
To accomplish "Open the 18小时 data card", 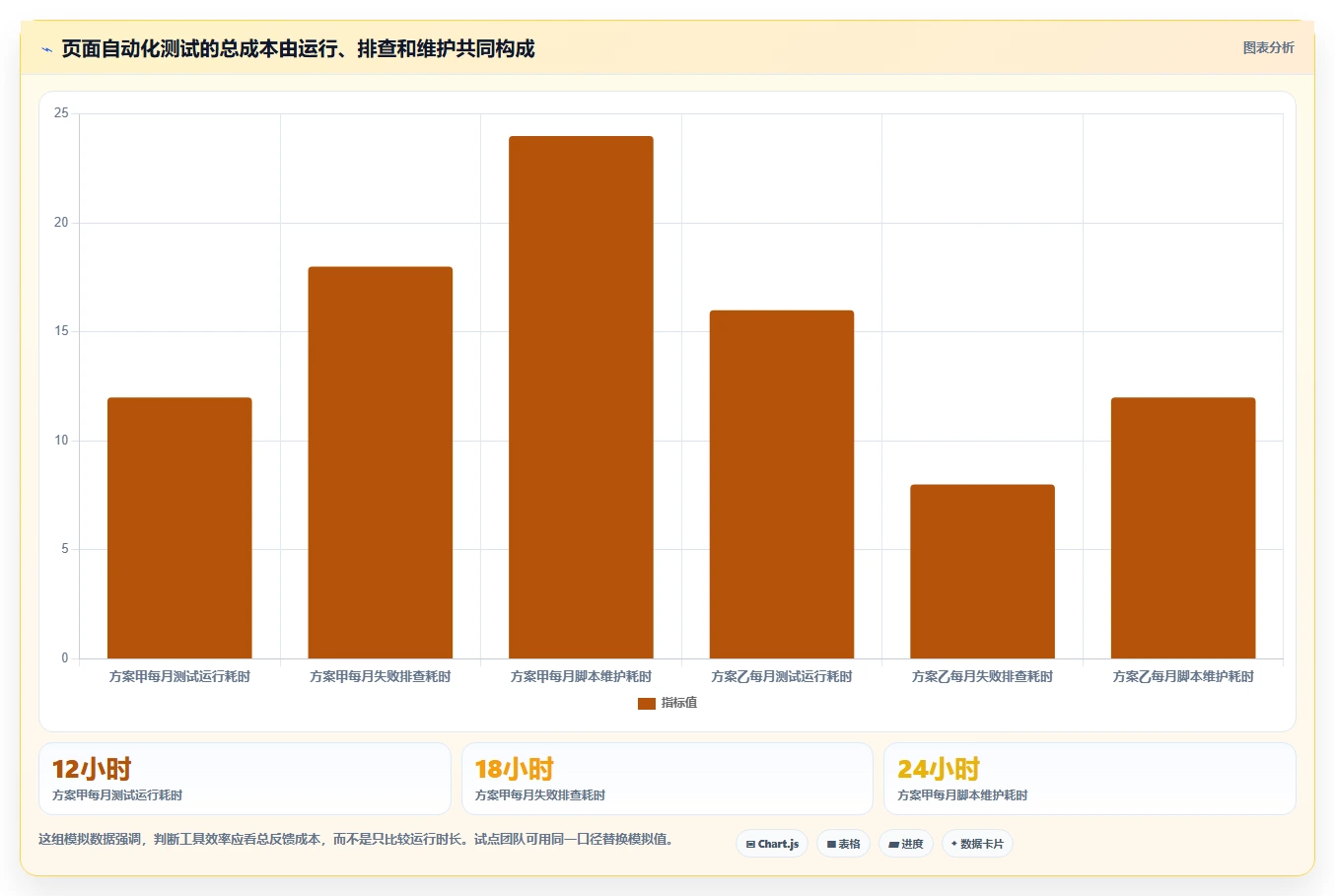I will (667, 779).
